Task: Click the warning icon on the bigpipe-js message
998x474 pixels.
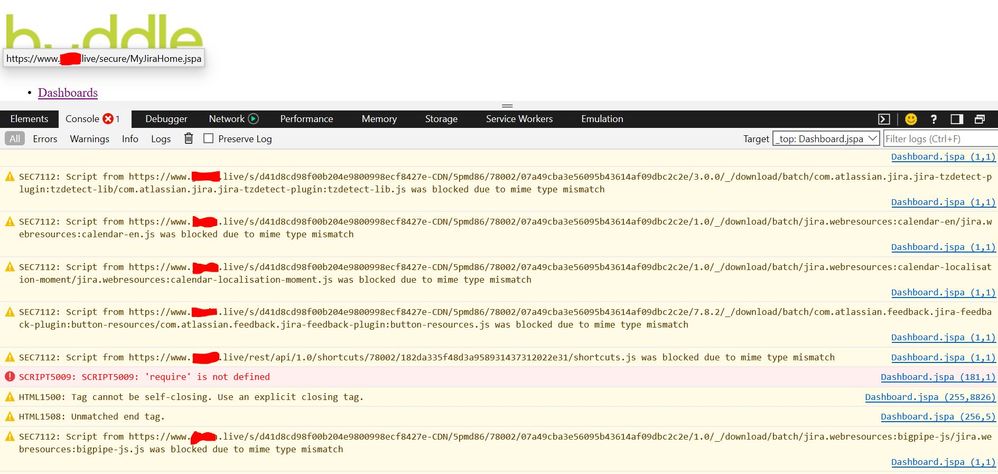Action: click(10, 436)
